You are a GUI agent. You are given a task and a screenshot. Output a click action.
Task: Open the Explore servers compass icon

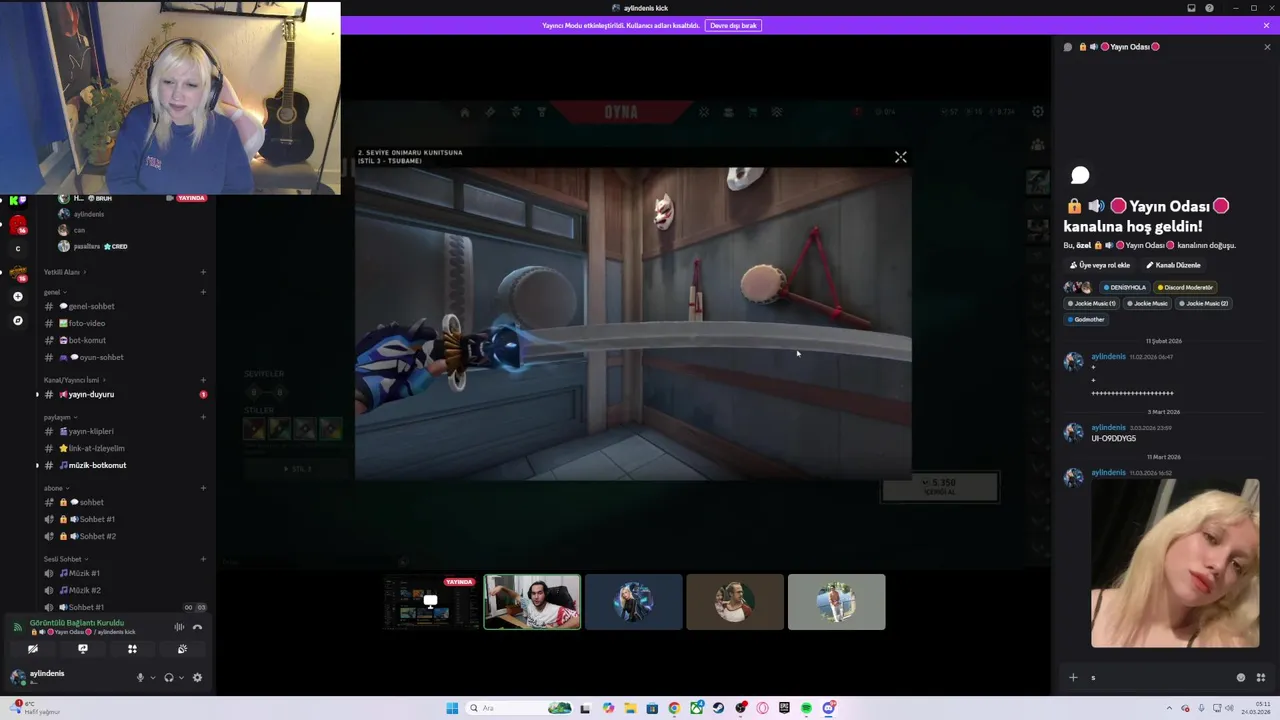tap(17, 321)
